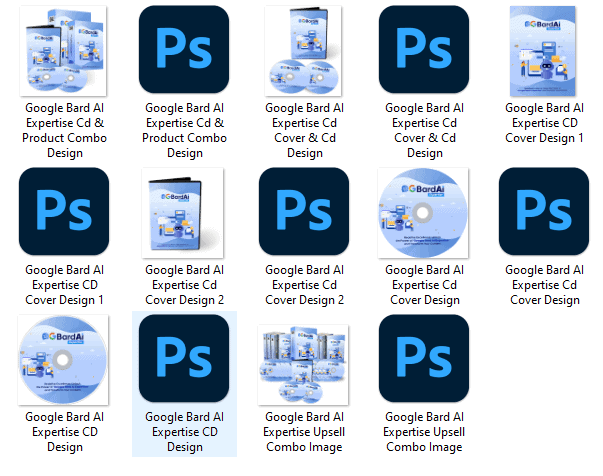The width and height of the screenshot is (603, 476).
Task: Select the Cd Cover Design 2 case thumbnail
Action: point(183,213)
